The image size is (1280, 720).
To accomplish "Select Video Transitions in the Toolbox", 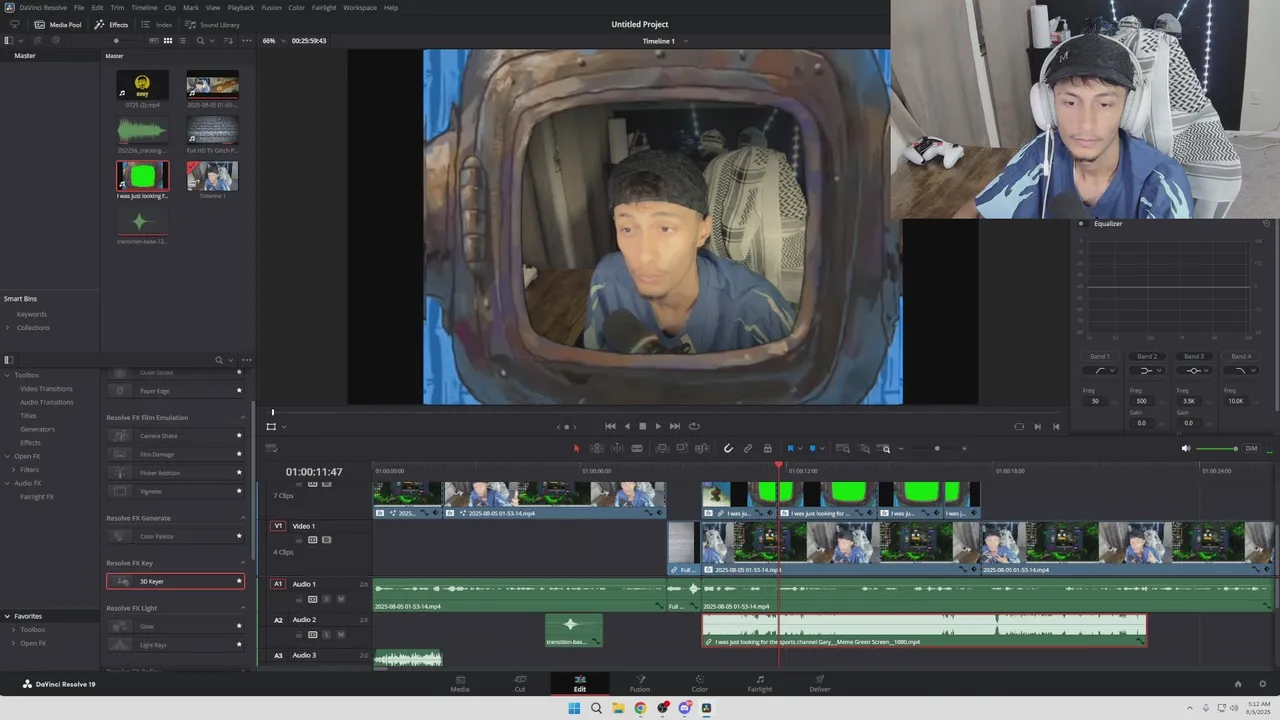I will tap(46, 388).
